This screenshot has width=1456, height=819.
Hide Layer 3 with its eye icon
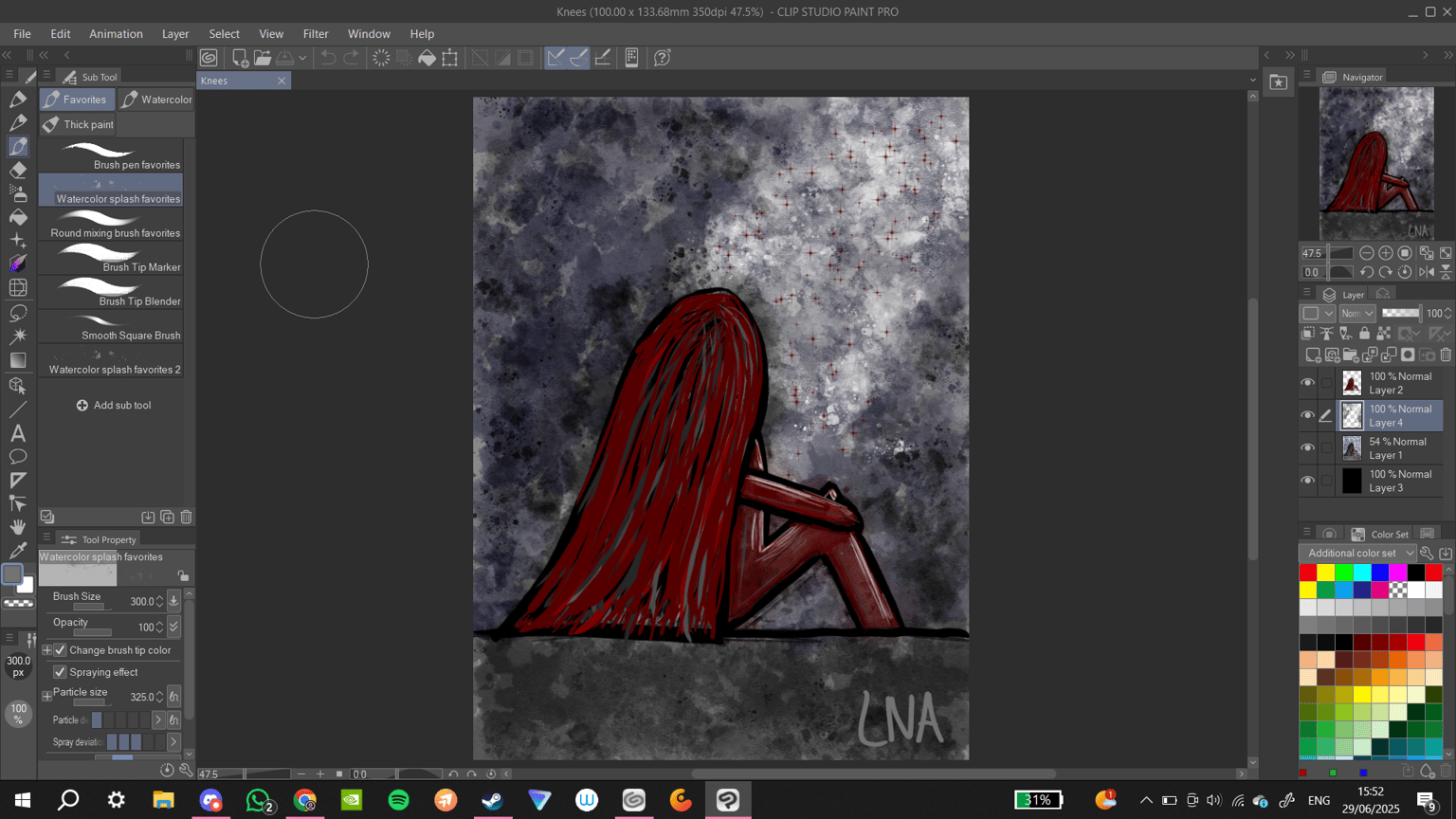(x=1308, y=481)
